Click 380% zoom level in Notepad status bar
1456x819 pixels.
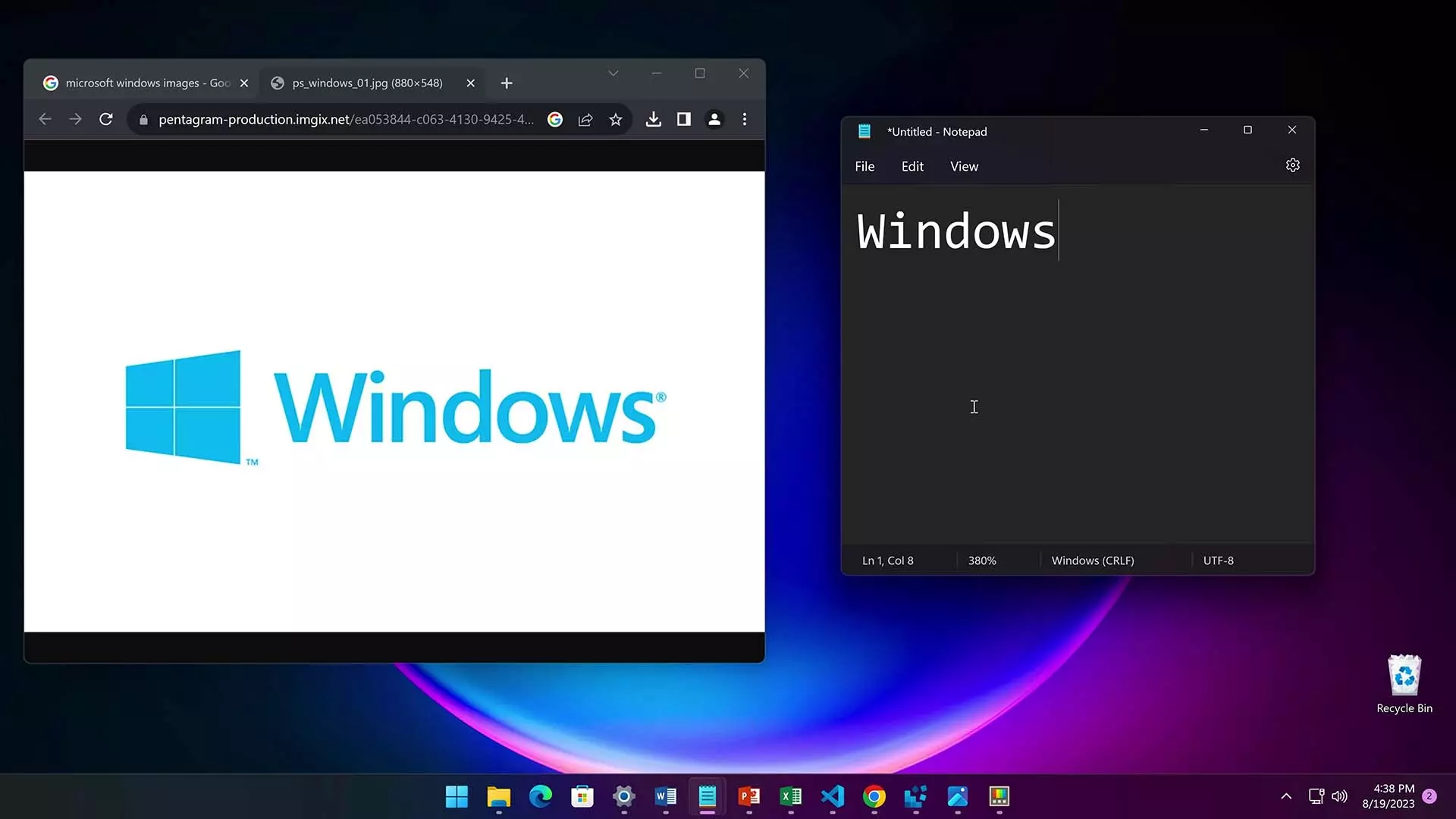(x=982, y=560)
